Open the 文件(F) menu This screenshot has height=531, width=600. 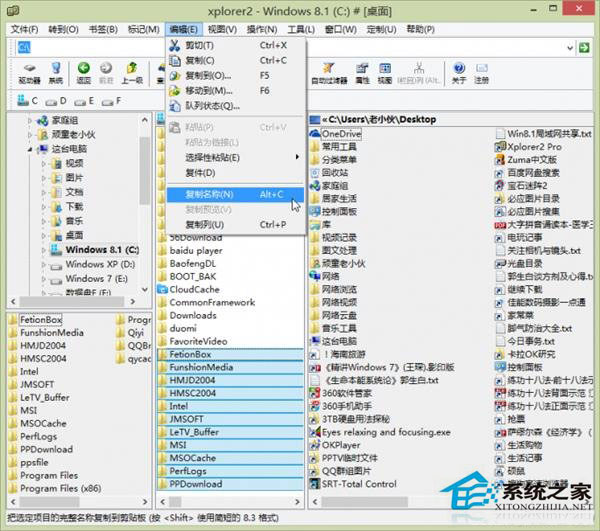pyautogui.click(x=24, y=29)
